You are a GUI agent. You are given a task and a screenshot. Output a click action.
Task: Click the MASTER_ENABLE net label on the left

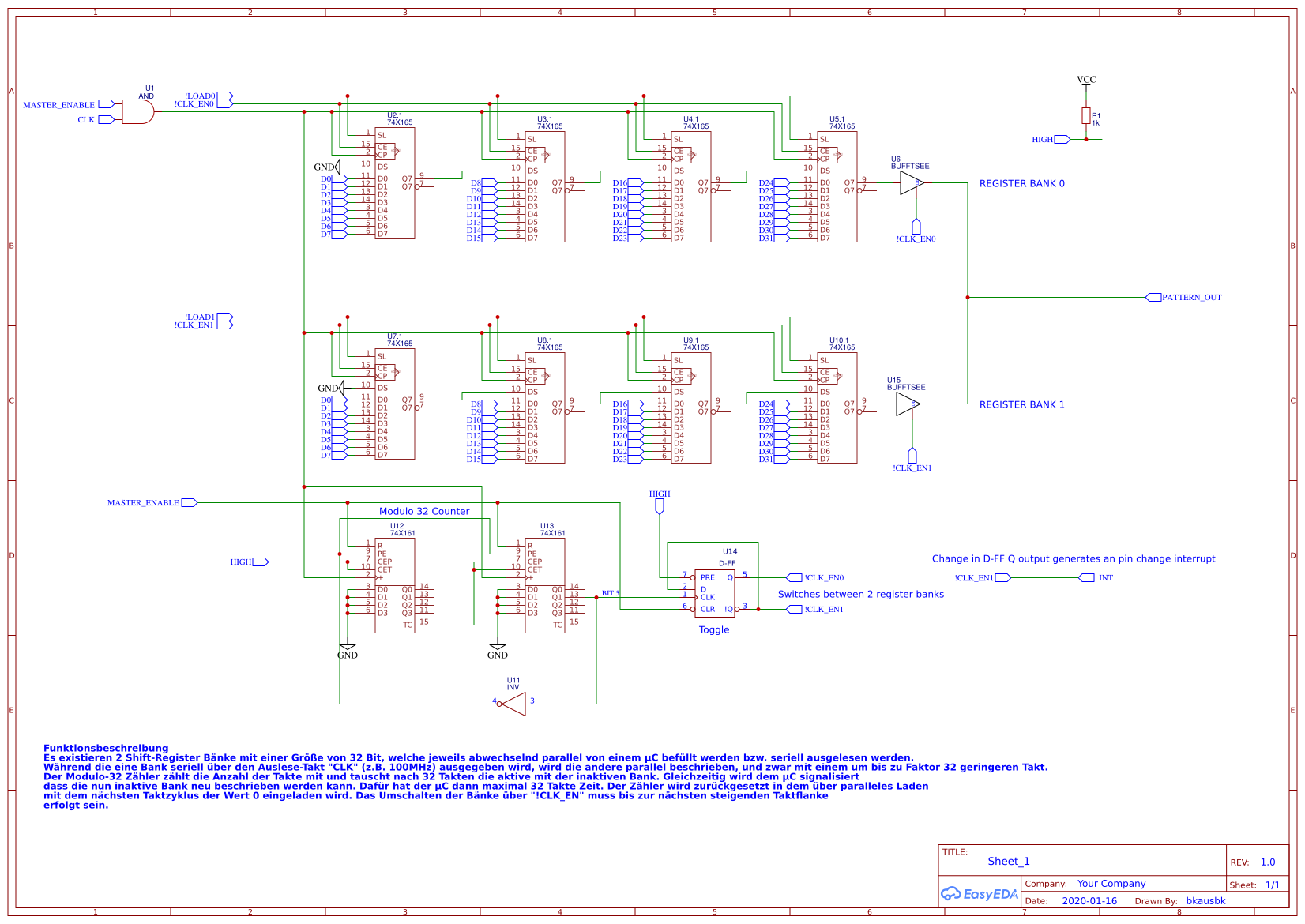pos(59,104)
